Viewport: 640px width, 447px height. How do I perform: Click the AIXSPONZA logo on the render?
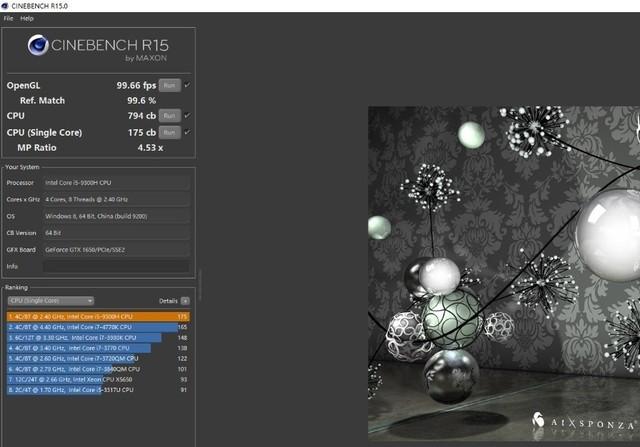click(x=584, y=422)
